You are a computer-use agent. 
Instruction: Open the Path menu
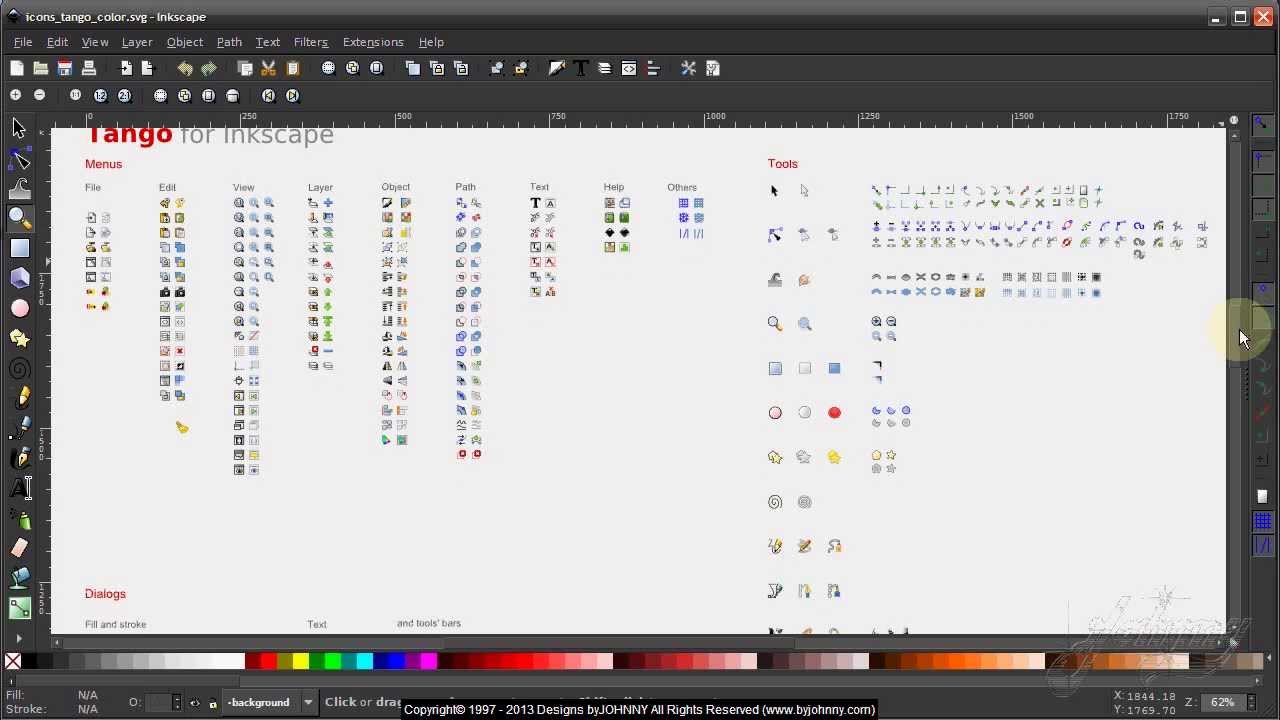[x=229, y=42]
